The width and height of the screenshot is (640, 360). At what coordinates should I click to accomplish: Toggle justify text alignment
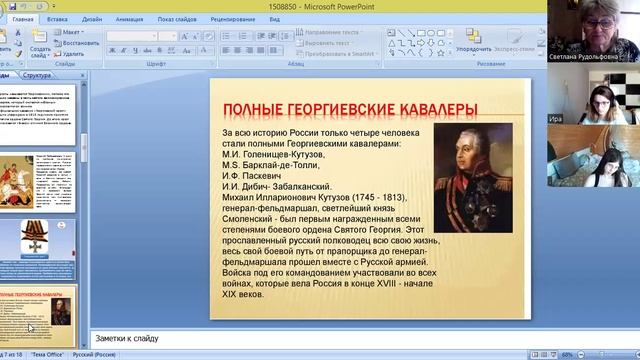coord(260,50)
